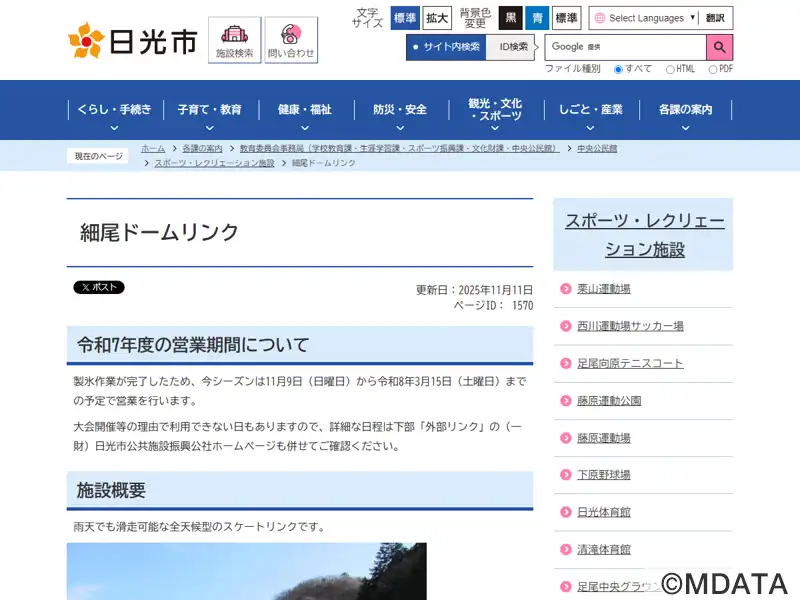Click the Nikko City logo
Viewport: 800px width, 600px height.
tap(132, 41)
